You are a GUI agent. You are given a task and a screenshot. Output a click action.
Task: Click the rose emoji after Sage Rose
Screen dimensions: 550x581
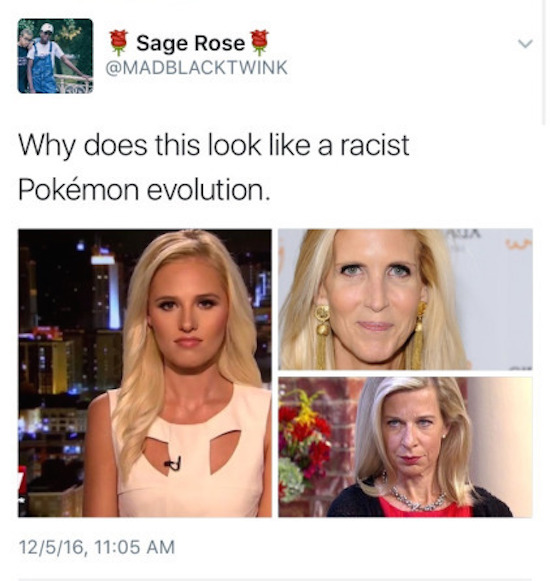pyautogui.click(x=259, y=43)
